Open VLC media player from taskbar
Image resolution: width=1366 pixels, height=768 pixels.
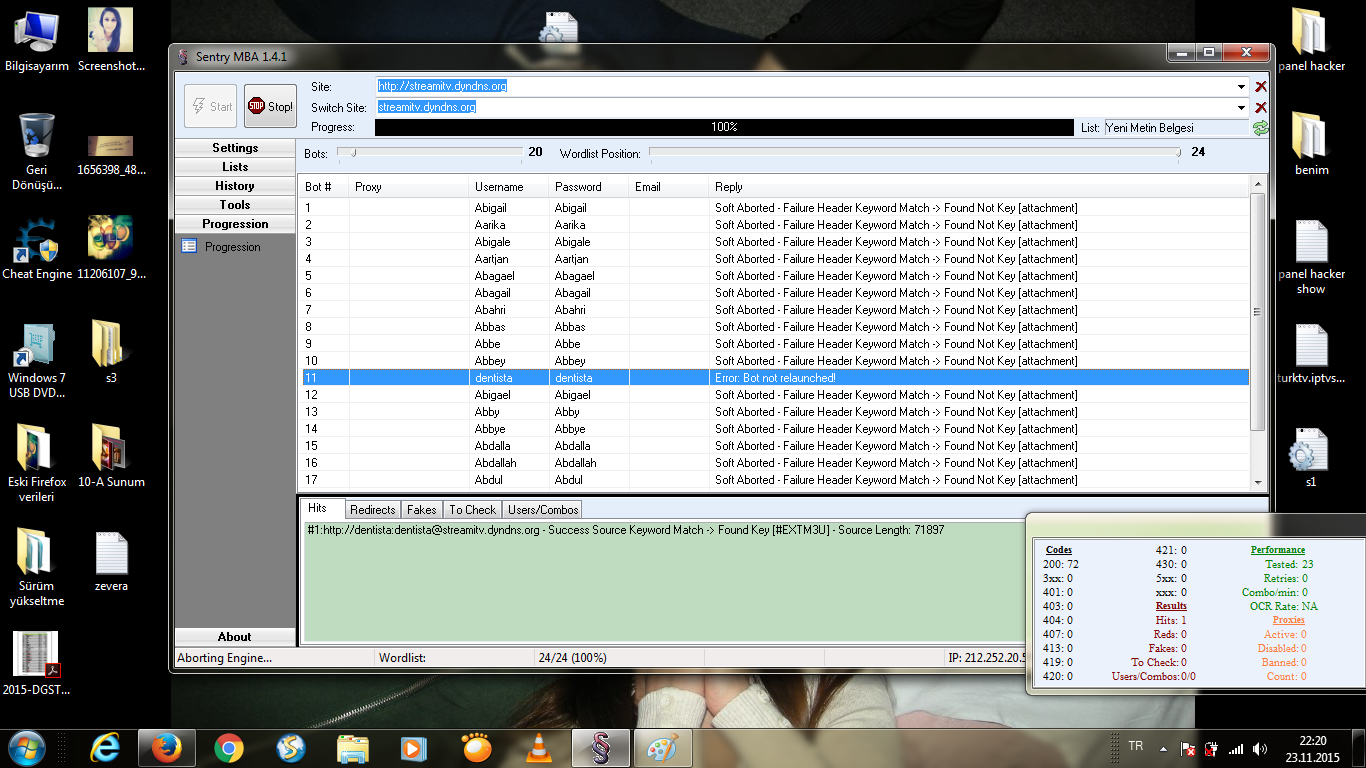point(539,748)
